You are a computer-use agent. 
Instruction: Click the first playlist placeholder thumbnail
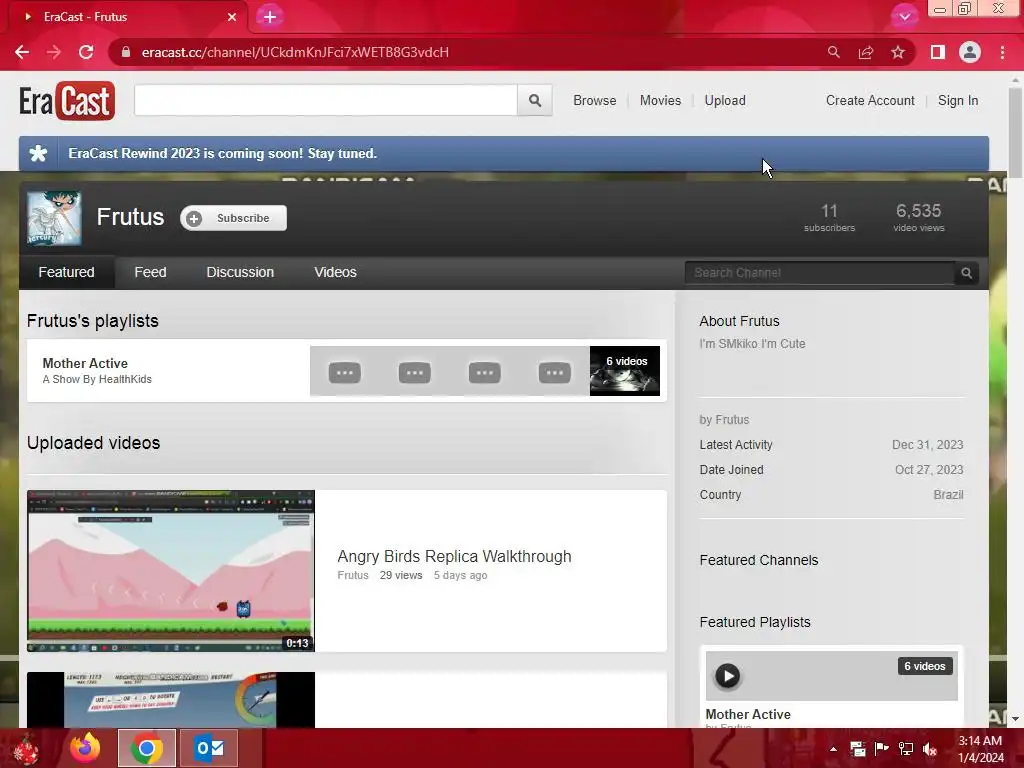(345, 373)
